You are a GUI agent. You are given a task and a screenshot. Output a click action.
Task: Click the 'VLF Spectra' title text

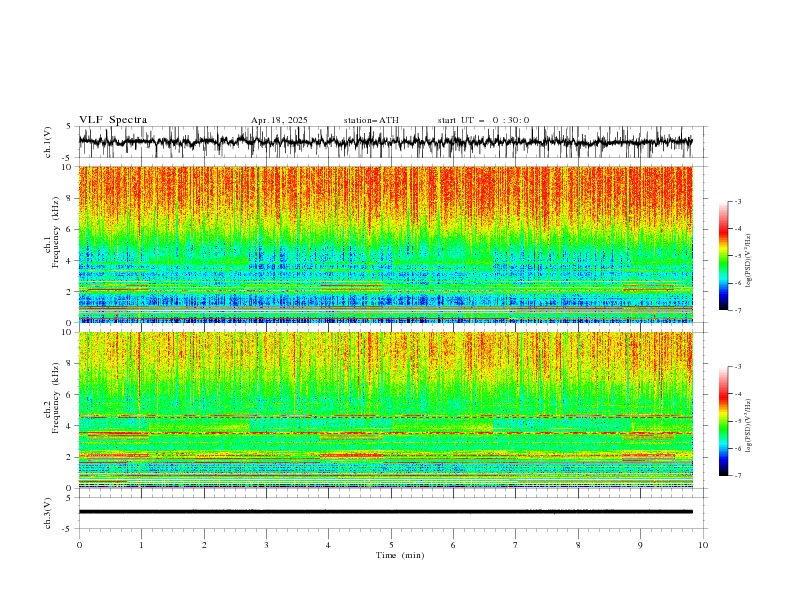[113, 120]
